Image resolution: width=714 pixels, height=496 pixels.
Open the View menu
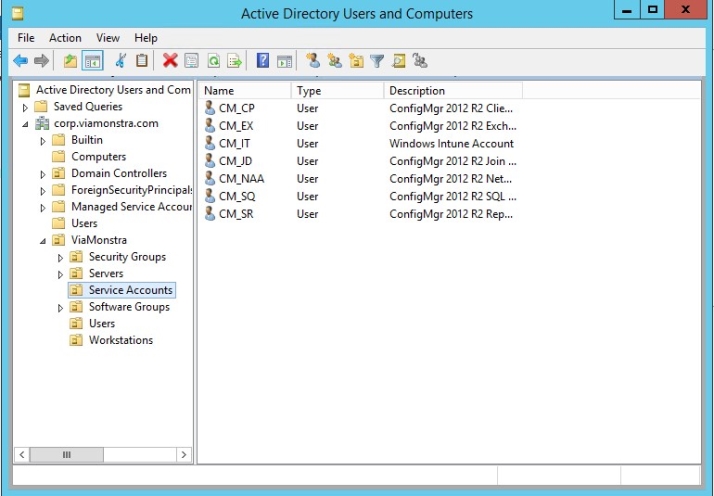(x=108, y=38)
